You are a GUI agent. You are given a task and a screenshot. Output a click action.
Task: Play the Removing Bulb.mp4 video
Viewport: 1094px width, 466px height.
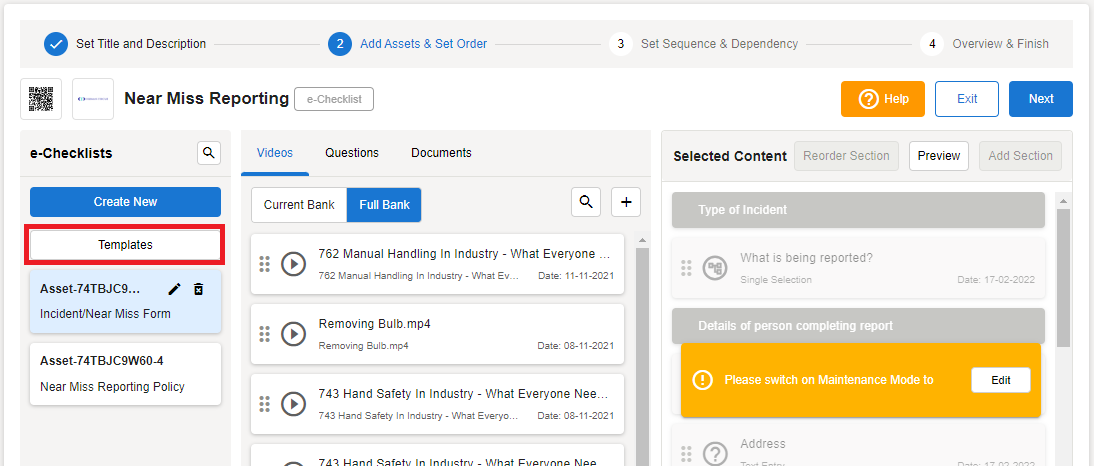click(x=293, y=334)
